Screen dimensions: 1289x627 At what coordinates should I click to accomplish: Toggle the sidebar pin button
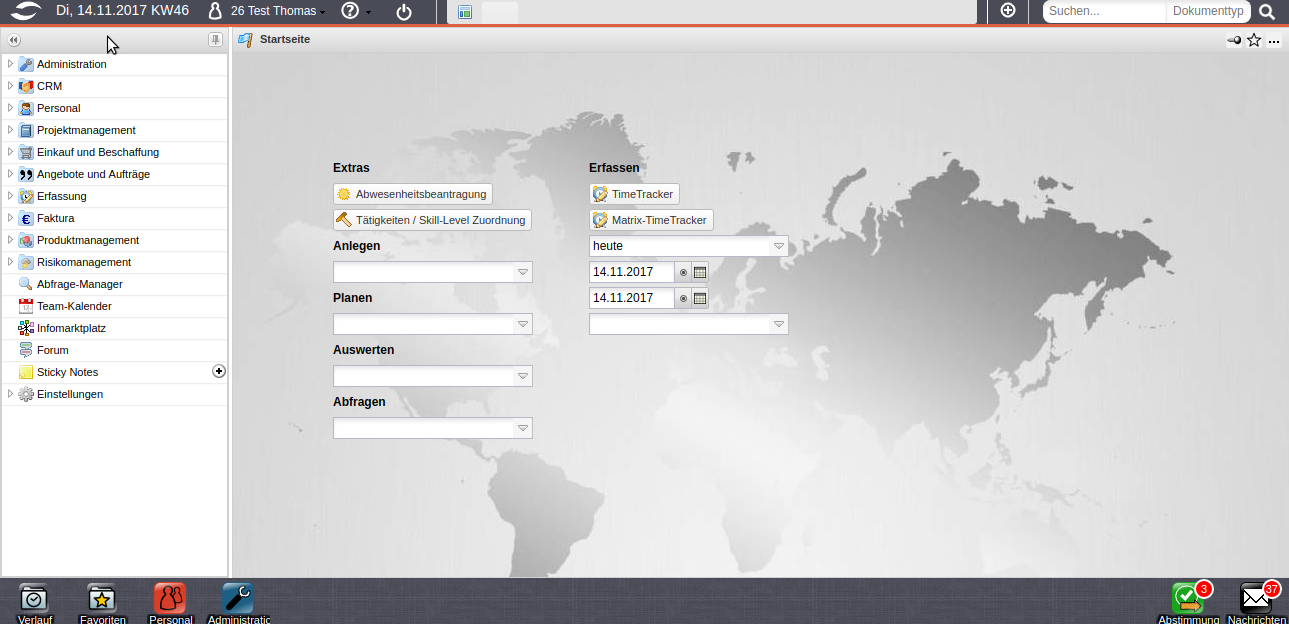[215, 40]
